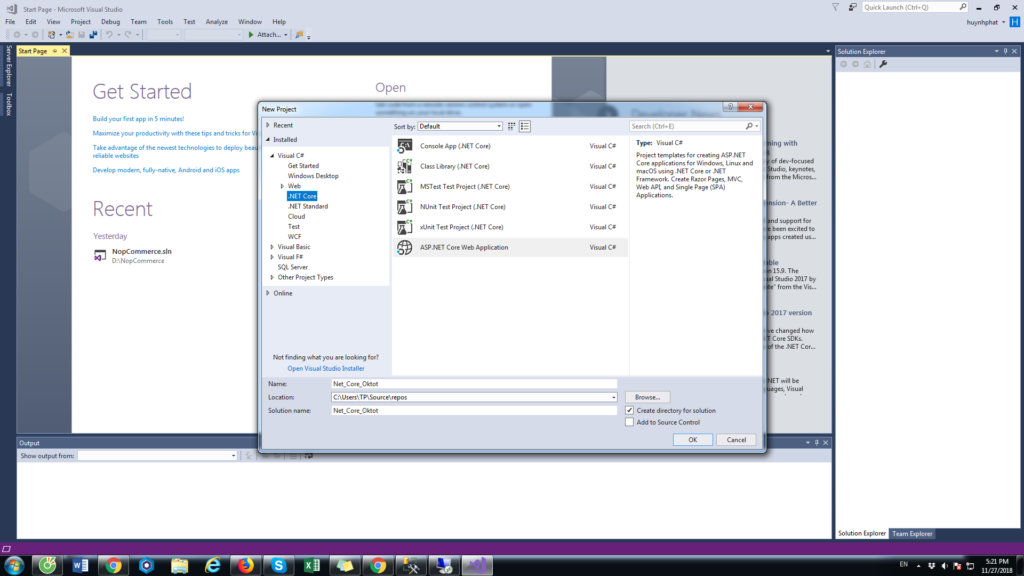This screenshot has height=576, width=1024.
Task: Expand the Online templates section
Action: click(267, 293)
